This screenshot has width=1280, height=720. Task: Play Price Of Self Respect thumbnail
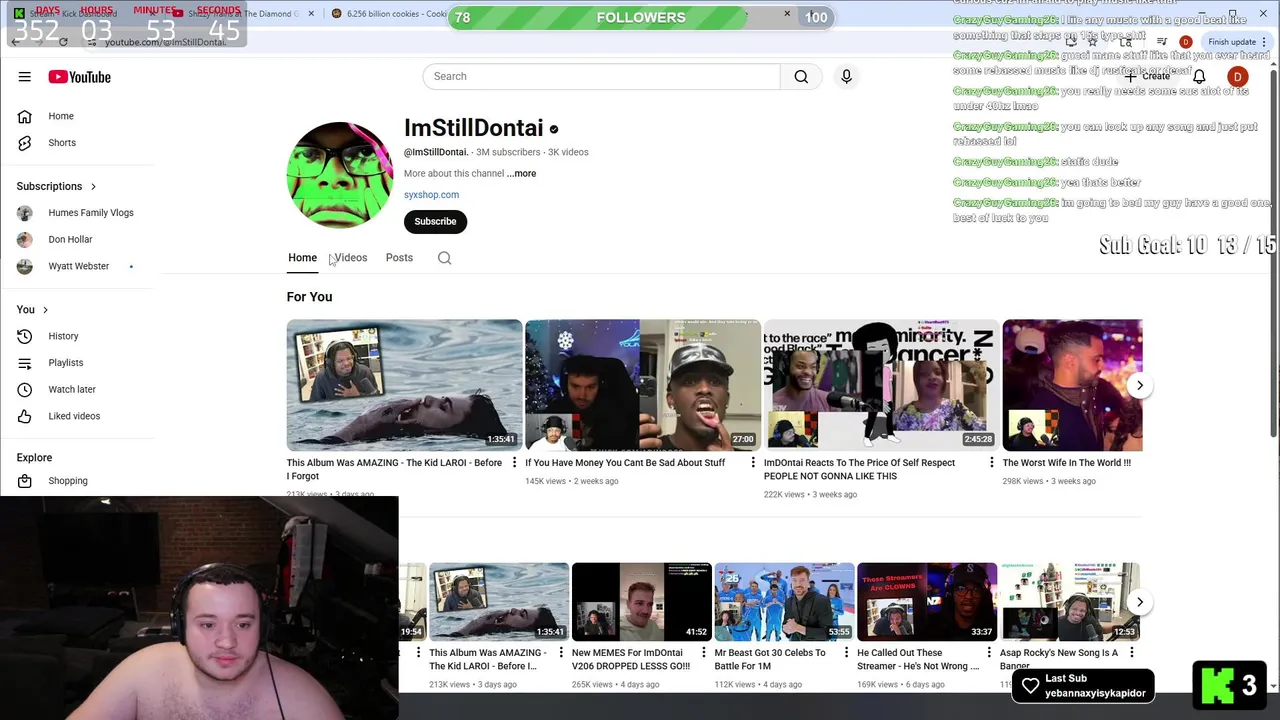[881, 385]
